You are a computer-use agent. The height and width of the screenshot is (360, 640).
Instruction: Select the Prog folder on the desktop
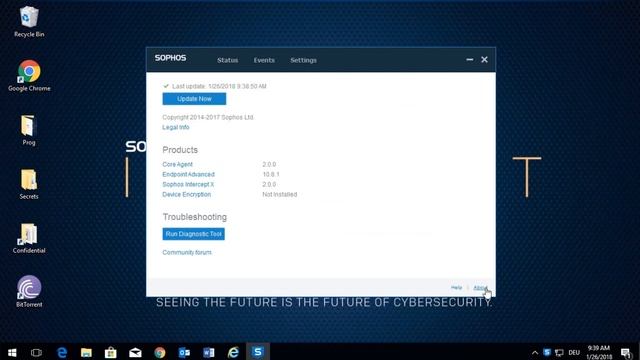29,130
